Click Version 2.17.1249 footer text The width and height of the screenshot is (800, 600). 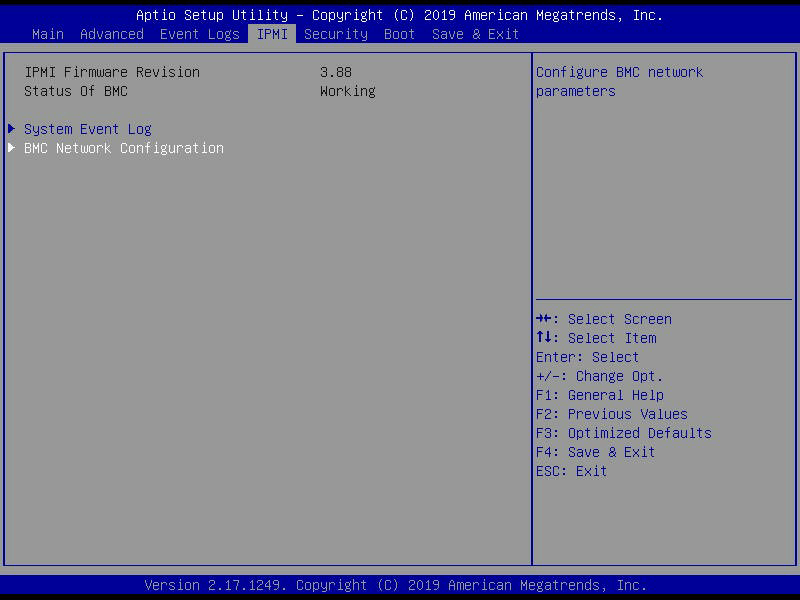[x=395, y=585]
